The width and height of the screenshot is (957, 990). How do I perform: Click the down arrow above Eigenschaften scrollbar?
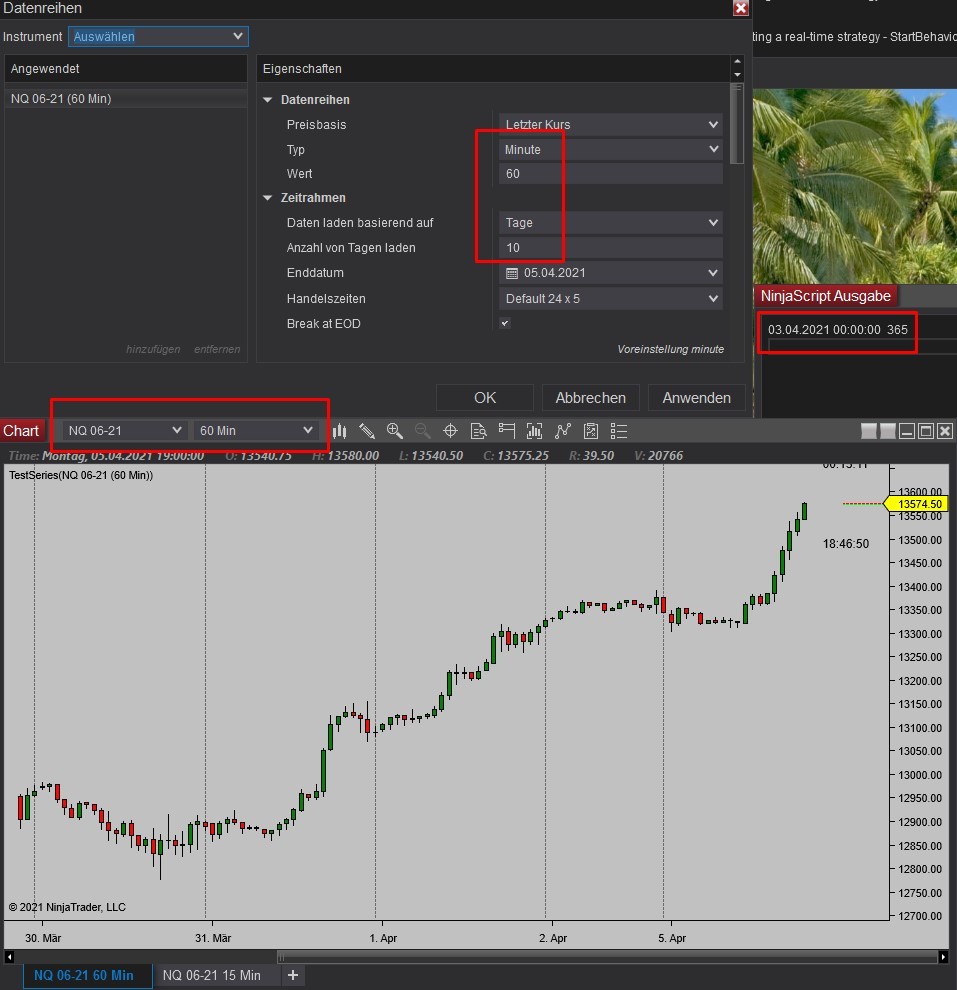point(737,75)
